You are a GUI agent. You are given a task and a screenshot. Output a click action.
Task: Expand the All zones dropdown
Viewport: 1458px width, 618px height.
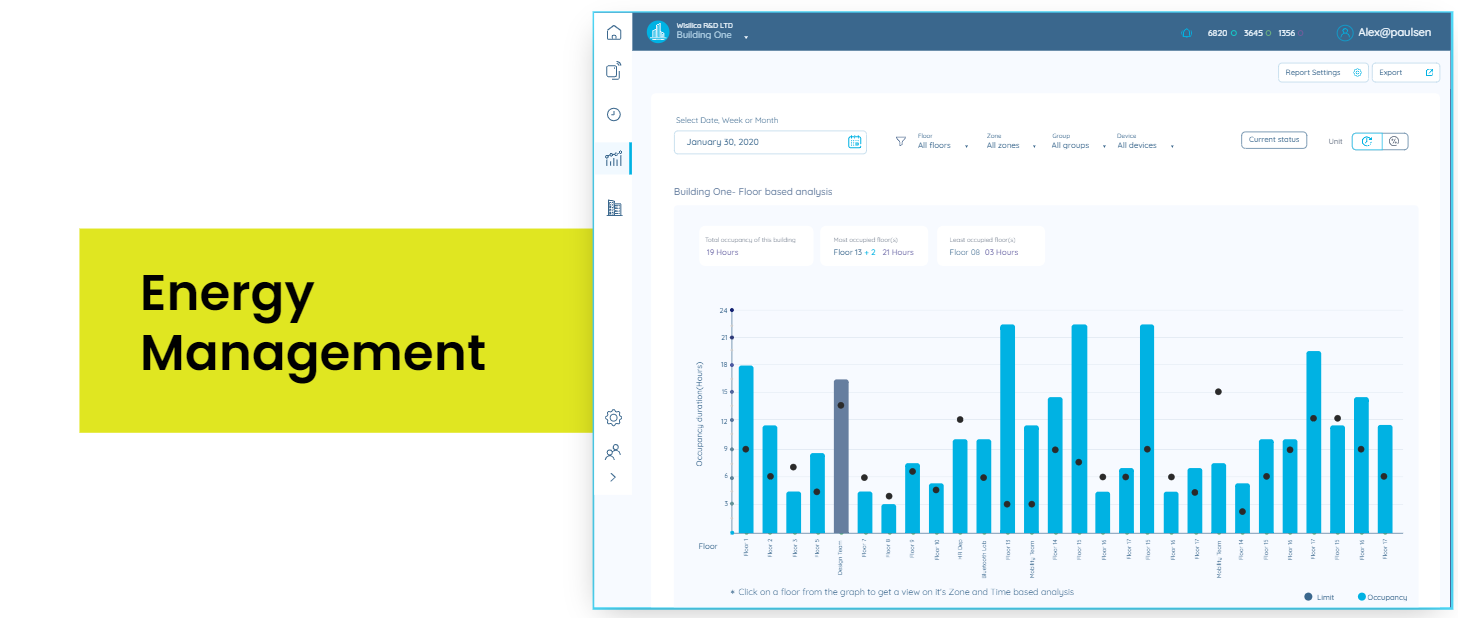coord(1010,146)
